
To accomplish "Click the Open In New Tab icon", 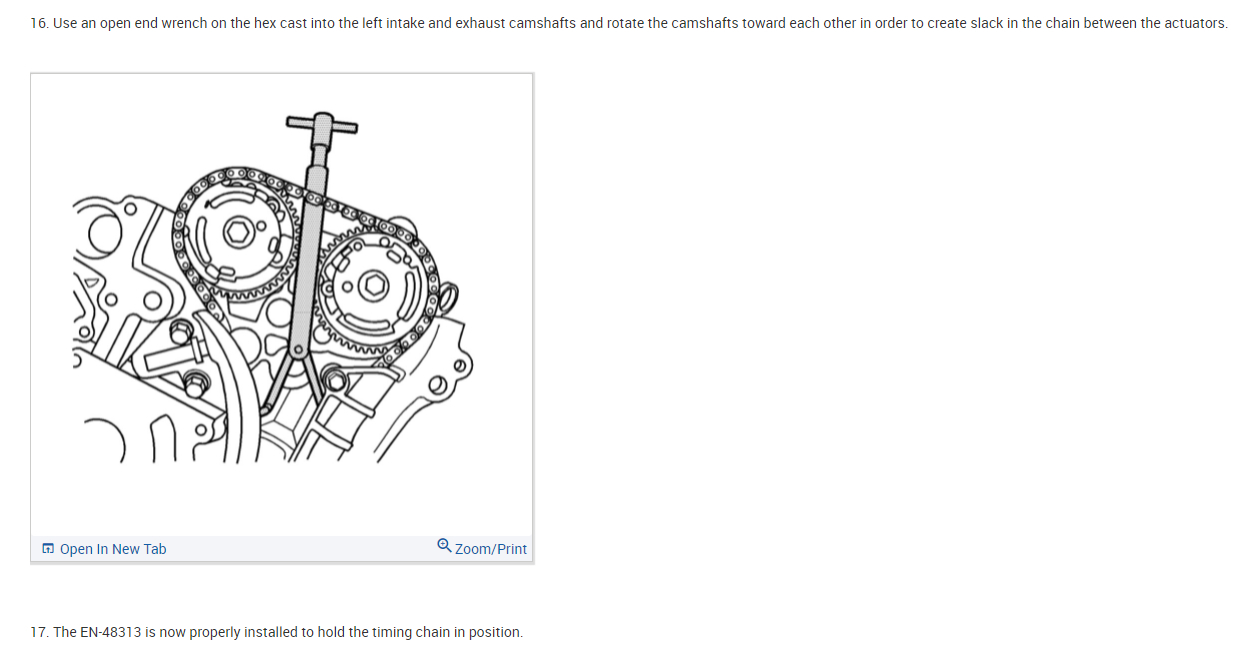I will click(48, 549).
